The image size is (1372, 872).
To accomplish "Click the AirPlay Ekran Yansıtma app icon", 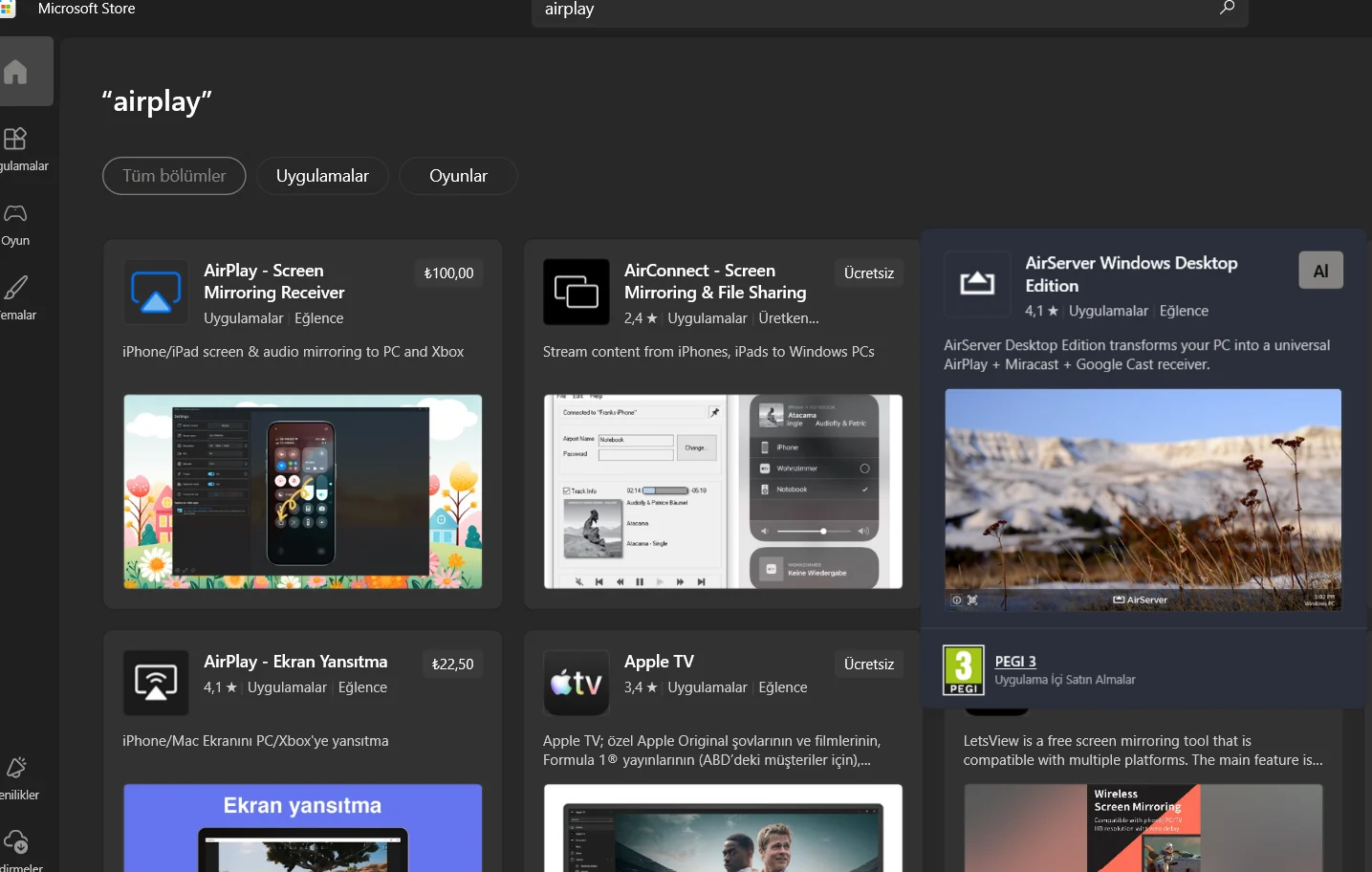I will 156,683.
